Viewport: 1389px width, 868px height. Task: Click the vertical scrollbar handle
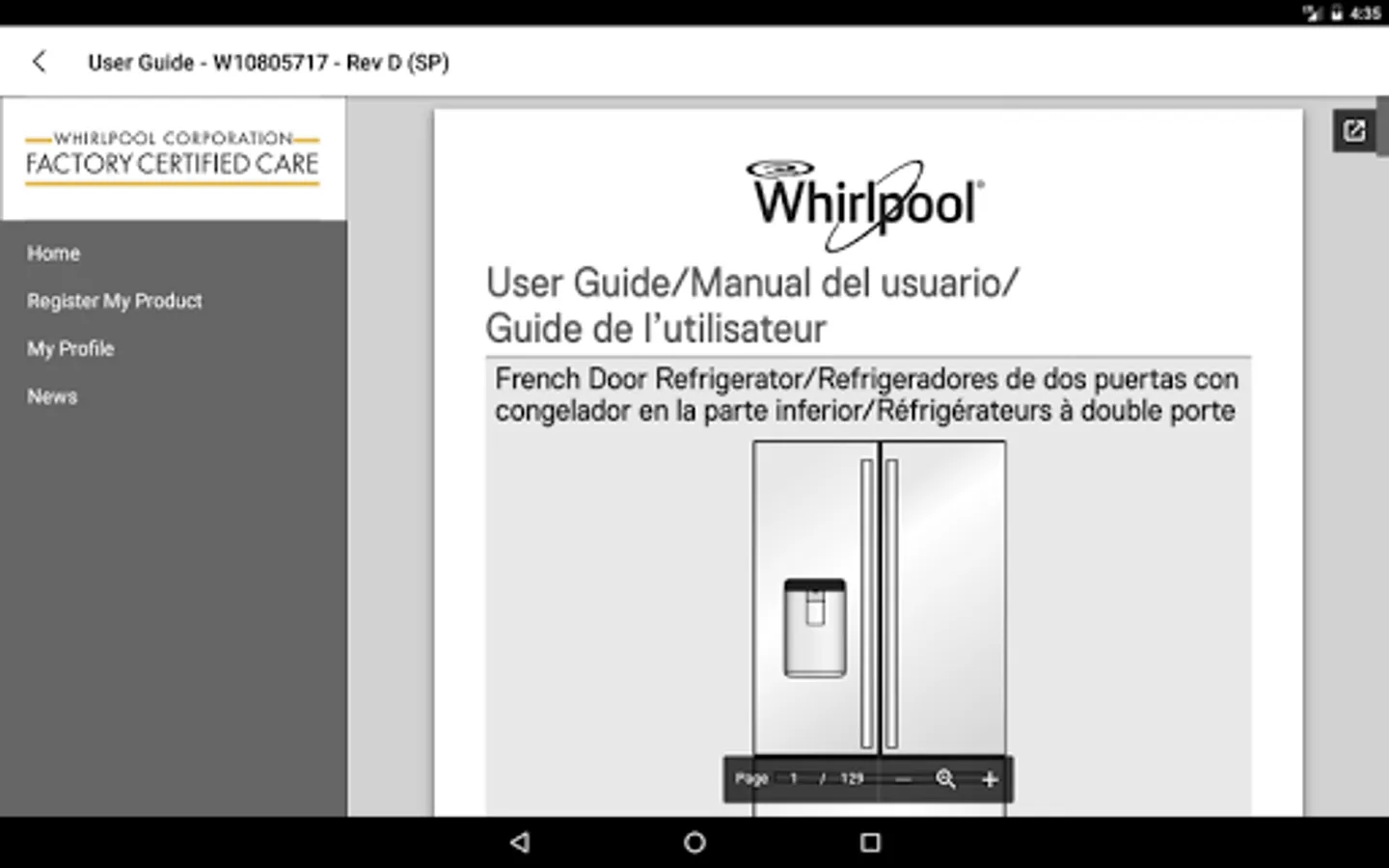[1382, 125]
